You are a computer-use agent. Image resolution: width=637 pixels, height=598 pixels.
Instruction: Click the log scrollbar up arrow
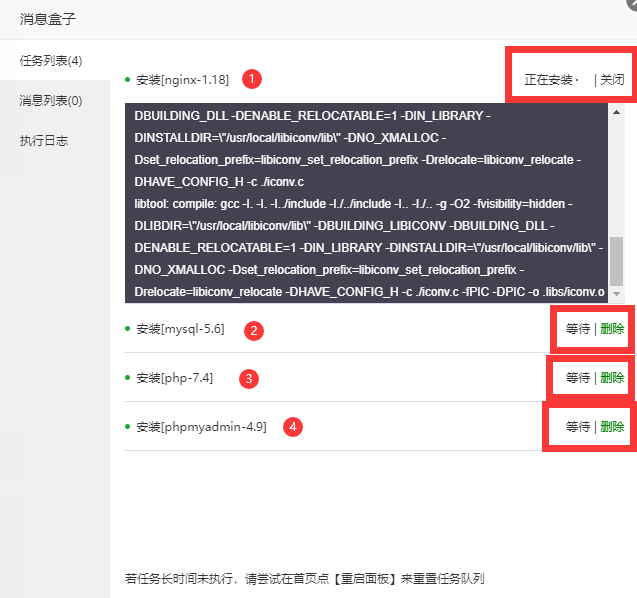616,112
